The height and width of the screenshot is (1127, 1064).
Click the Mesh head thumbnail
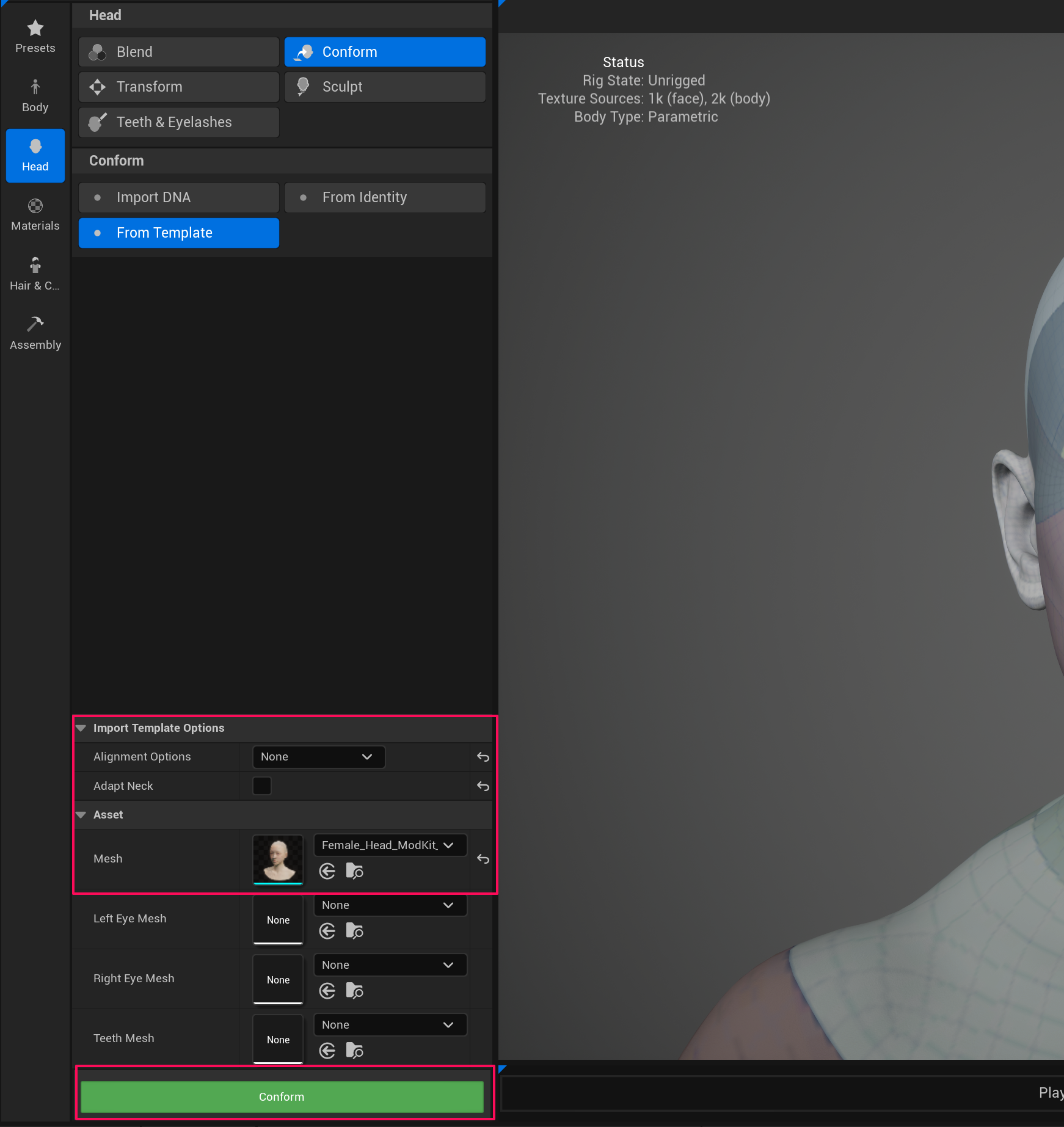click(278, 859)
